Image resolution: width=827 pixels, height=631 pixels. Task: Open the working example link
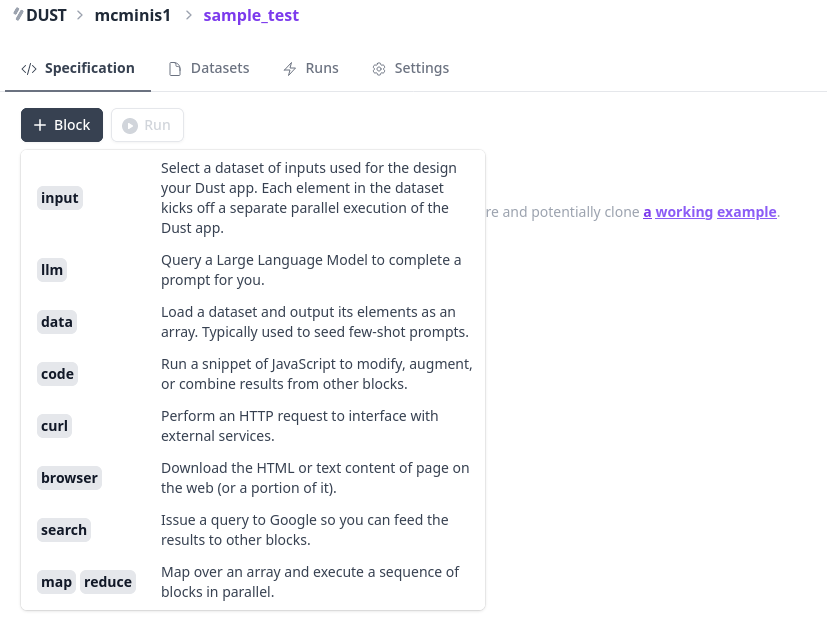point(709,212)
